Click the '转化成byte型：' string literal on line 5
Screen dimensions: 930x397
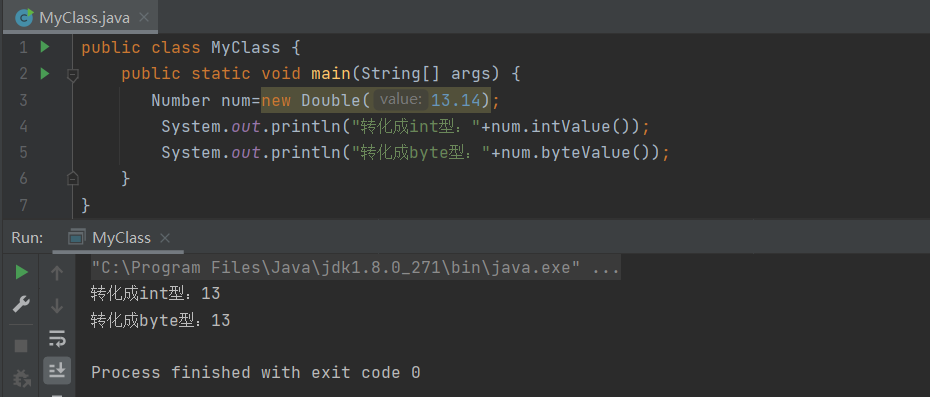pyautogui.click(x=421, y=153)
